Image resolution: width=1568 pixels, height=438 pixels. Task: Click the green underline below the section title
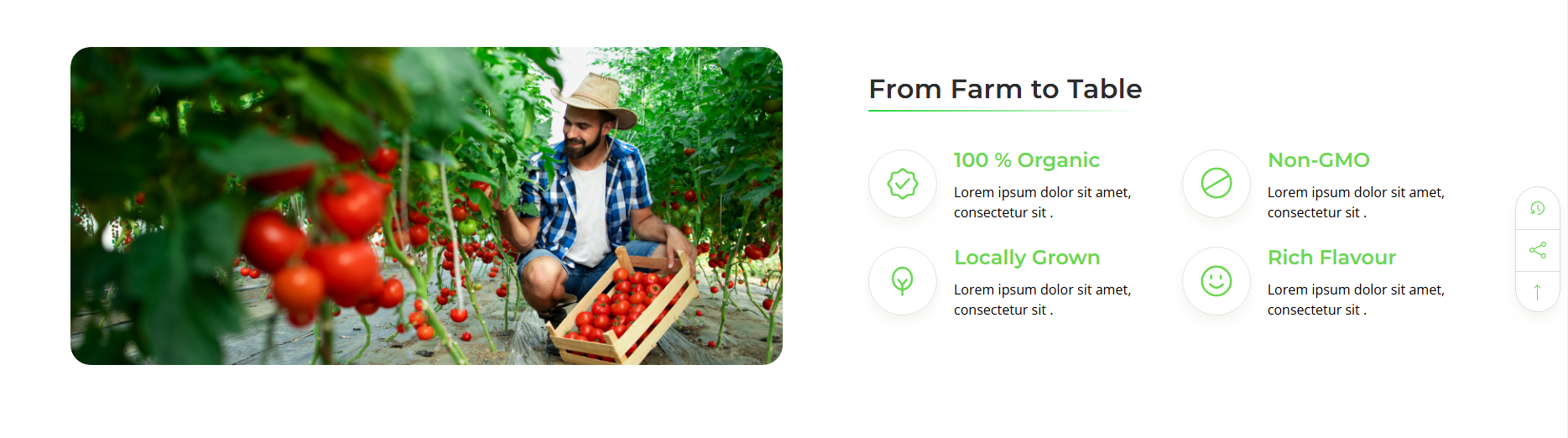1005,111
